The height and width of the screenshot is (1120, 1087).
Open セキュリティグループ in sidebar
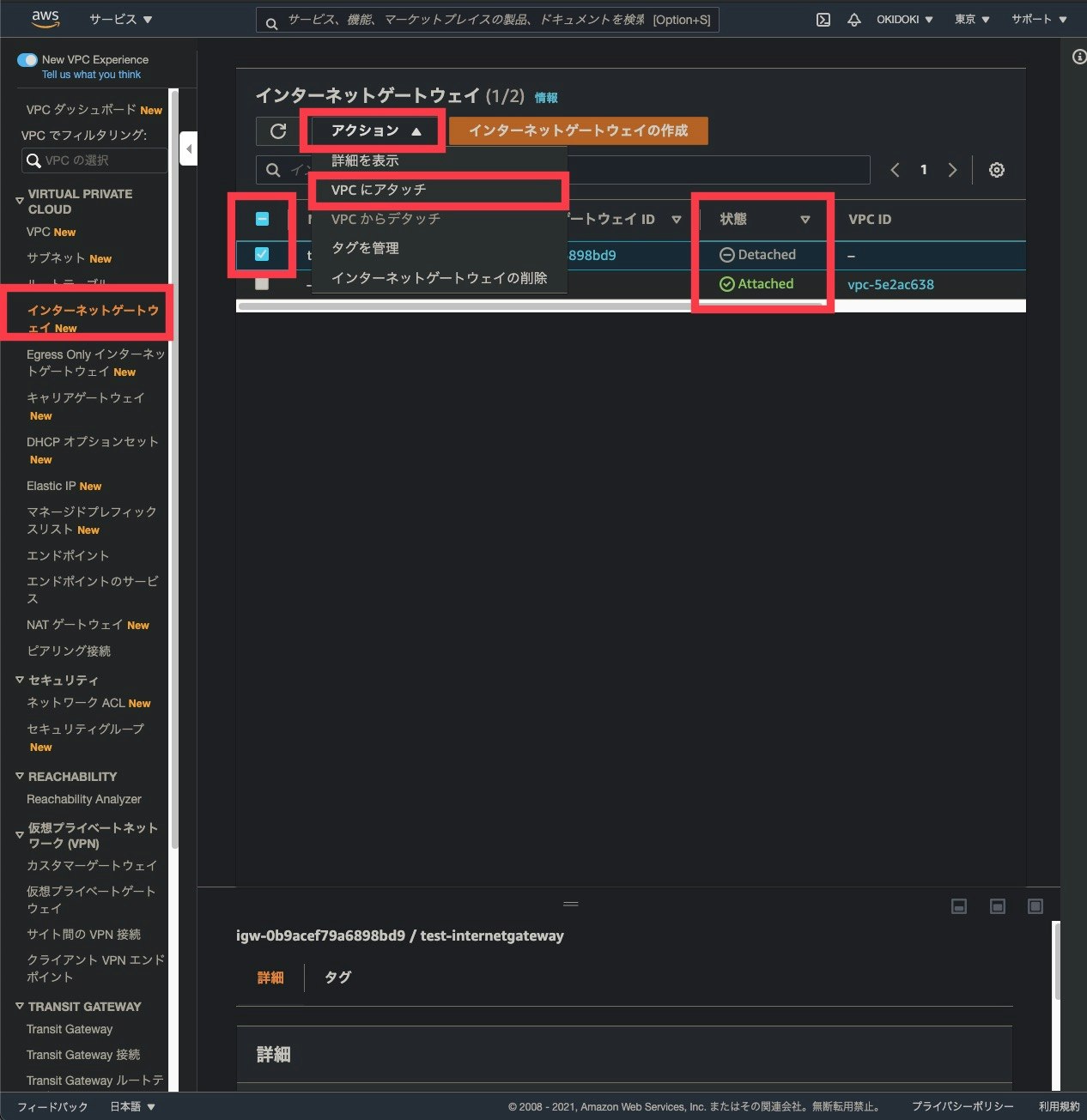[x=85, y=729]
